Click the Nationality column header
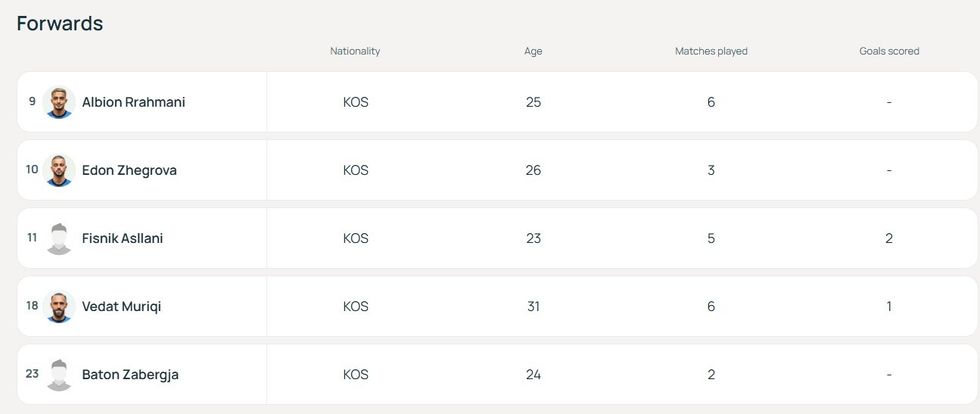980x414 pixels. [x=355, y=51]
